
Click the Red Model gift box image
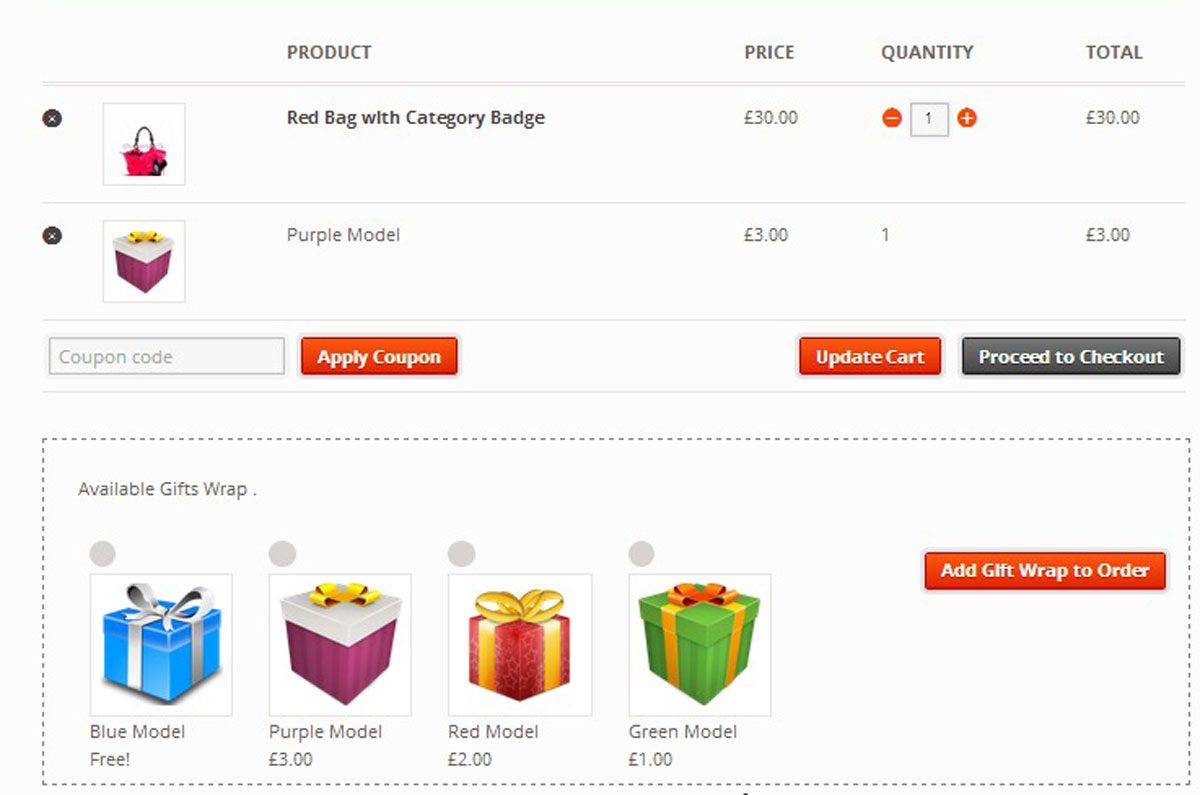tap(520, 645)
